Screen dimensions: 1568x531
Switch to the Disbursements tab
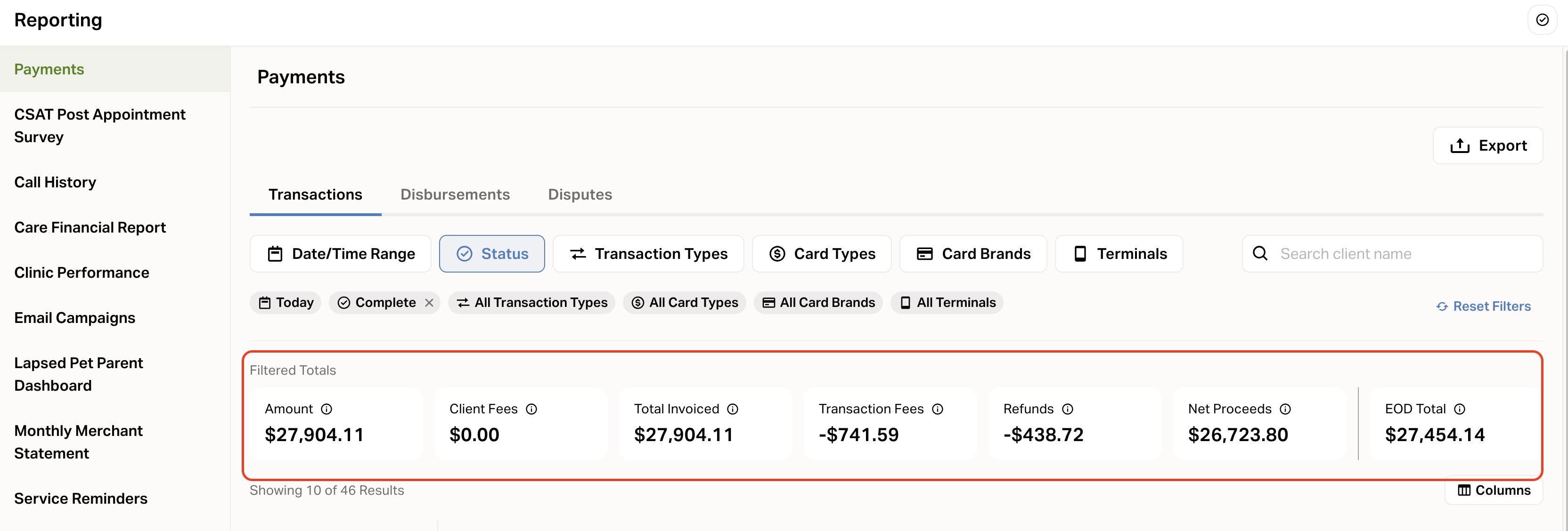455,194
